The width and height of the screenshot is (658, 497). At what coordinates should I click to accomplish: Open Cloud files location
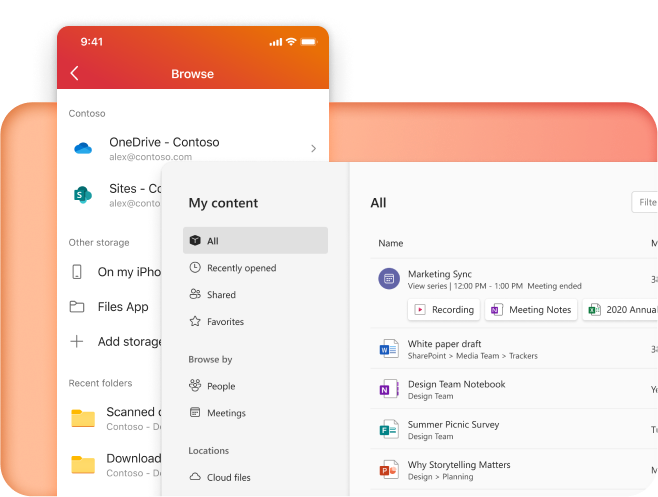[228, 477]
